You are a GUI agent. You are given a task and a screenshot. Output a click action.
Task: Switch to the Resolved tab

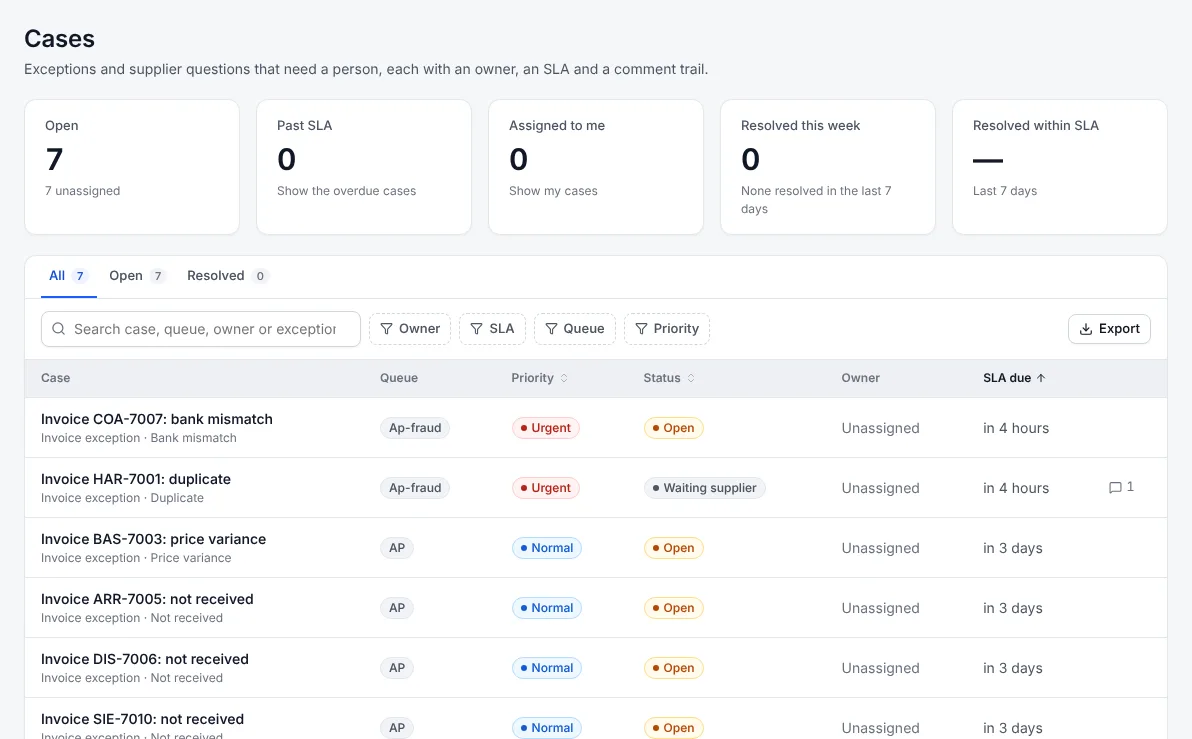point(227,276)
